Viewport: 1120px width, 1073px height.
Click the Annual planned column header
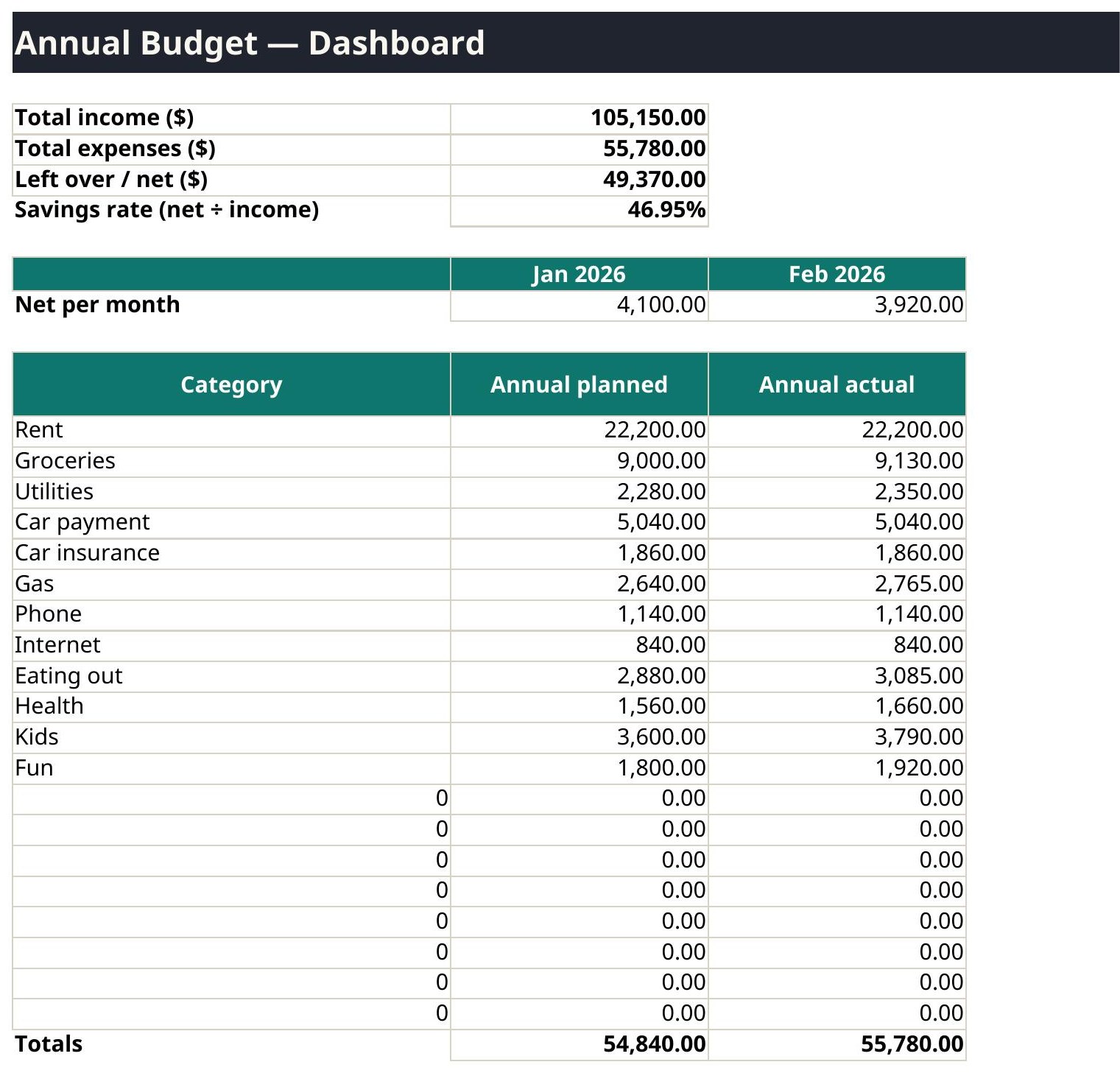(579, 384)
